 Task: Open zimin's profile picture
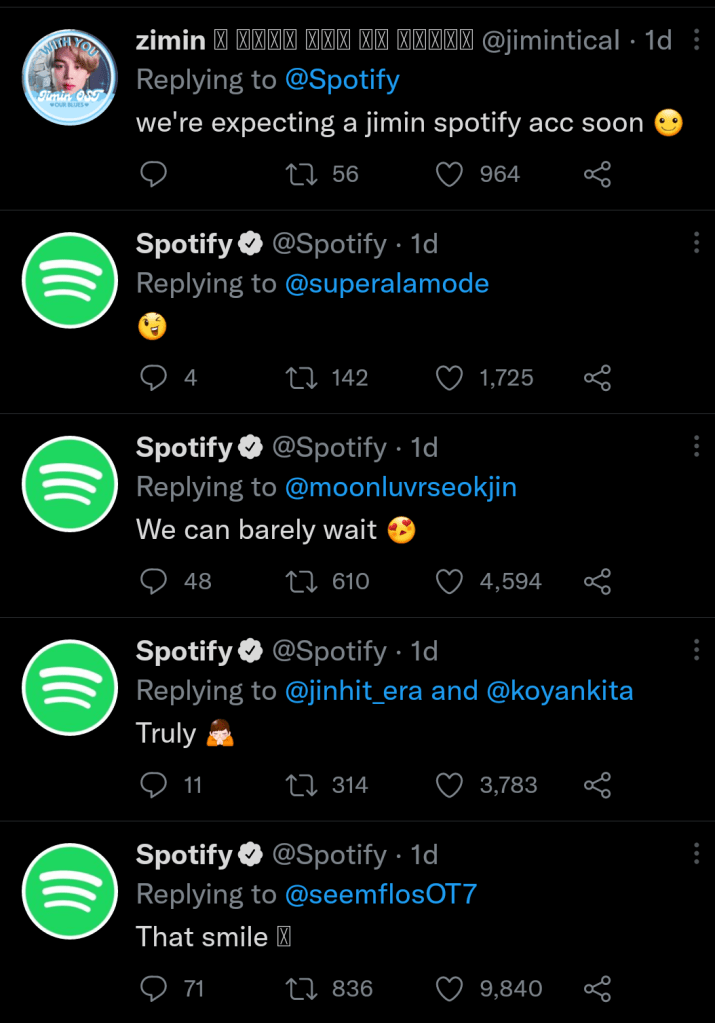(70, 77)
